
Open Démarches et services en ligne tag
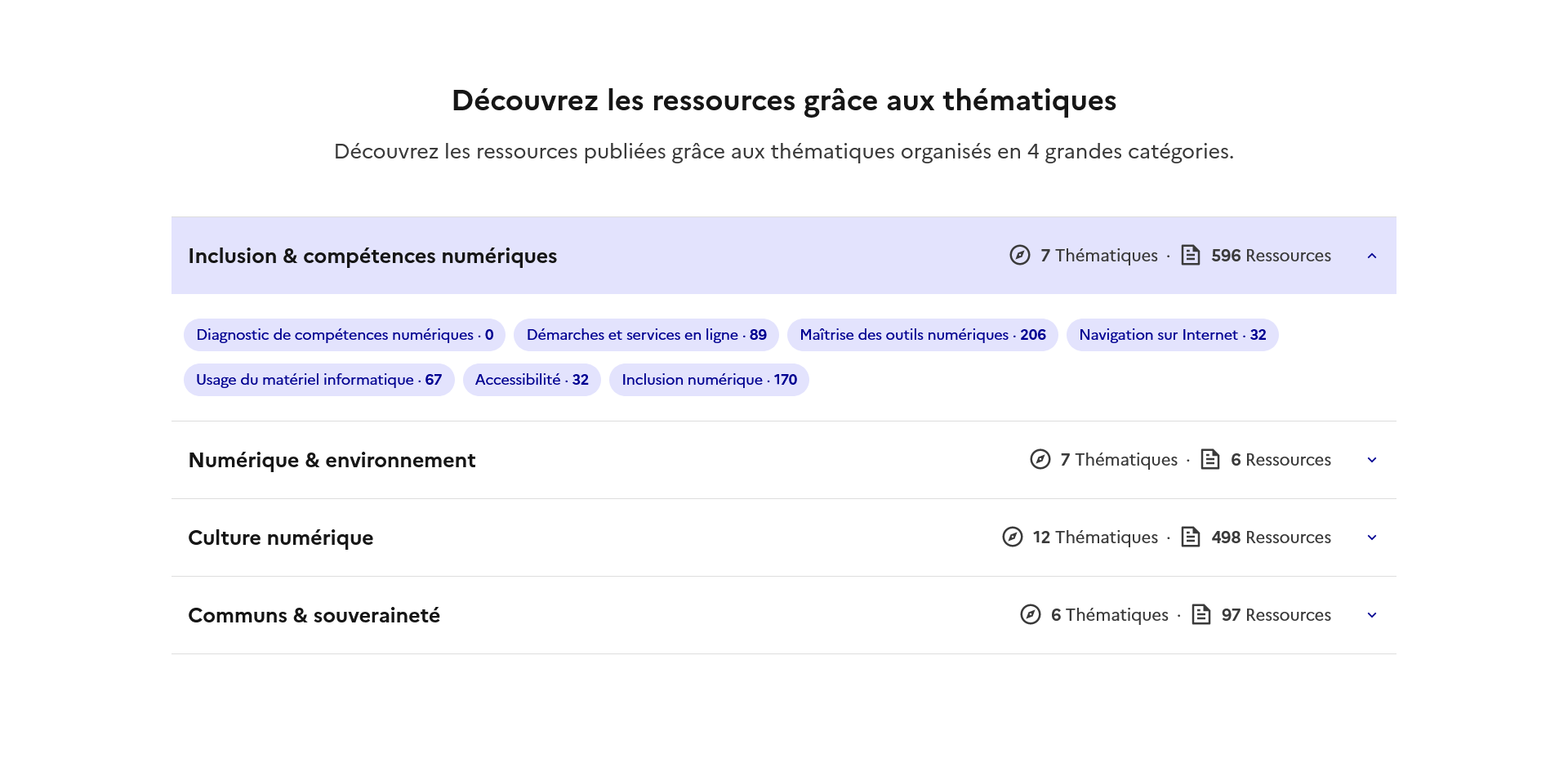(x=646, y=335)
